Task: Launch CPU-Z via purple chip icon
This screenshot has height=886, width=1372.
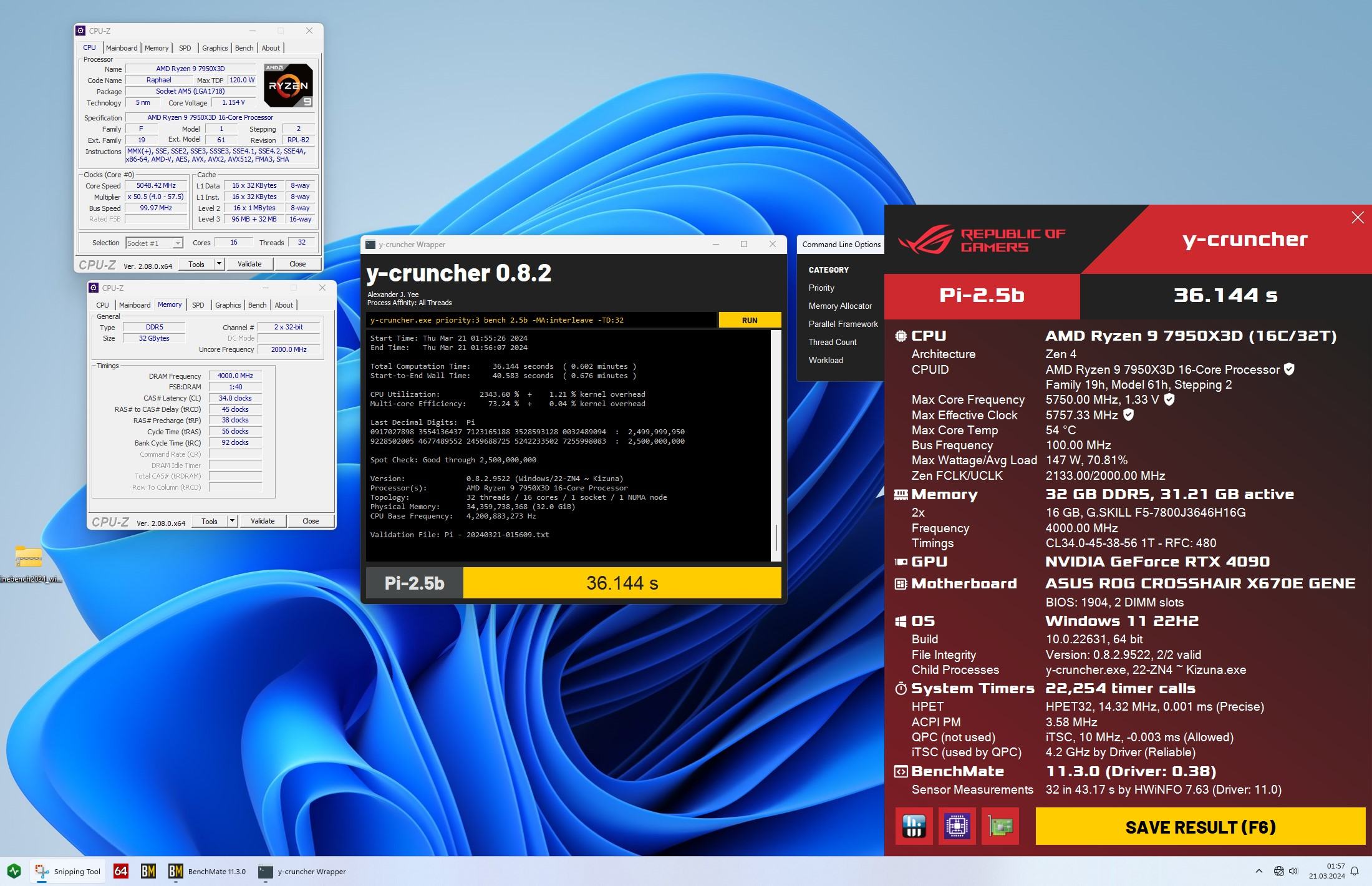Action: click(x=957, y=826)
